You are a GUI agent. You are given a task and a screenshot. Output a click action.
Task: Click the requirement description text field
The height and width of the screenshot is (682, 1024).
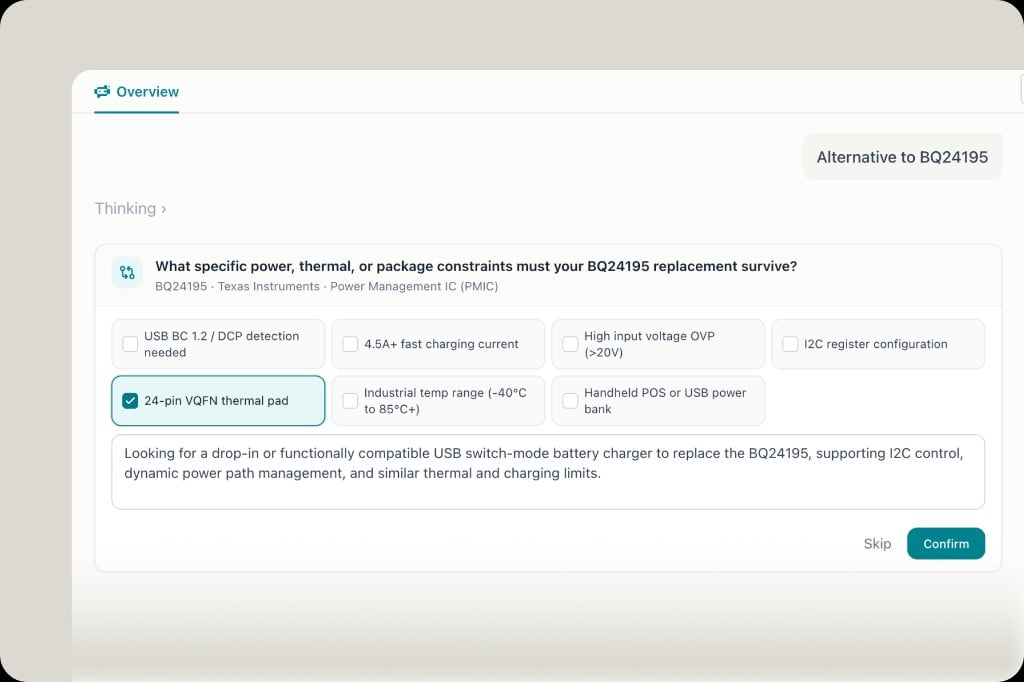point(548,472)
